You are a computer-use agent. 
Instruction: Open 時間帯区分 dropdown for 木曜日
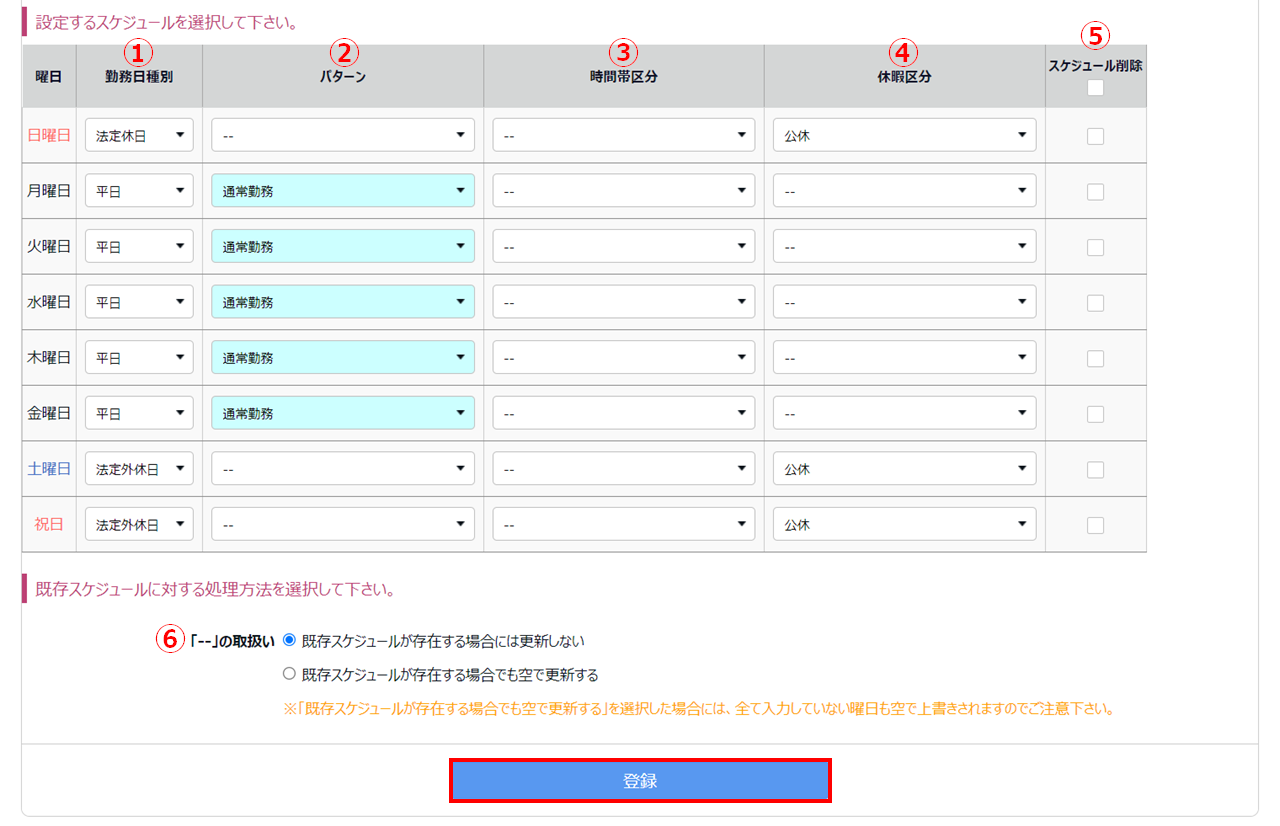[623, 358]
